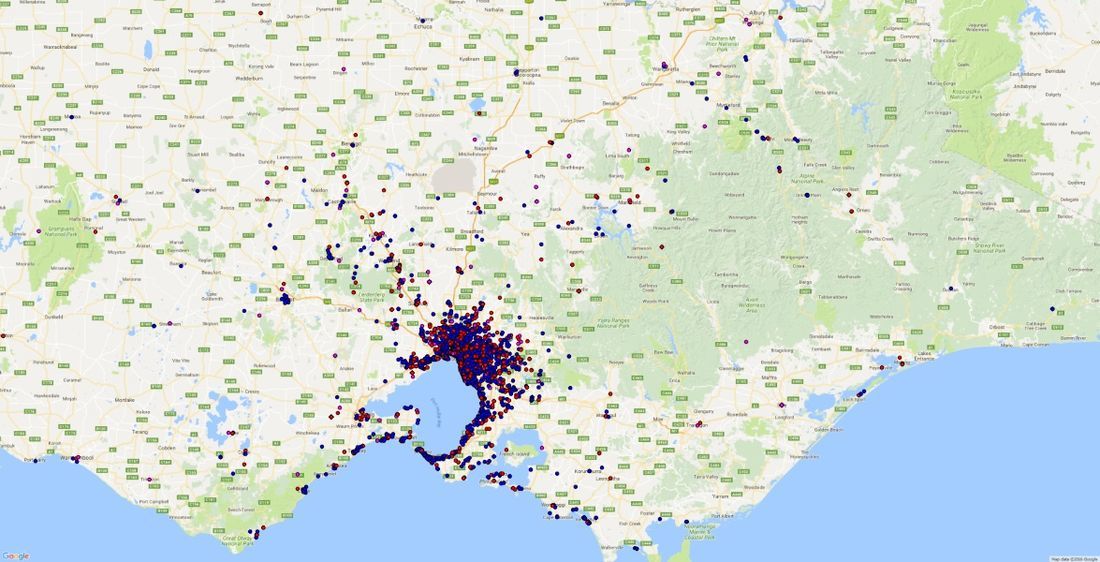Viewport: 1100px width, 562px height.
Task: Click the Google logo on the map
Action: point(16,556)
